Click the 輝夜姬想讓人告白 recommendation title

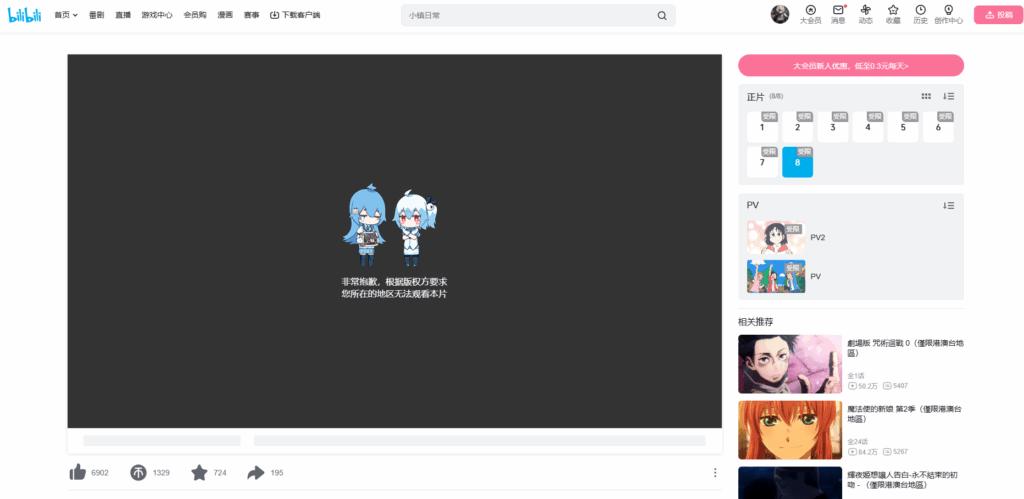905,480
